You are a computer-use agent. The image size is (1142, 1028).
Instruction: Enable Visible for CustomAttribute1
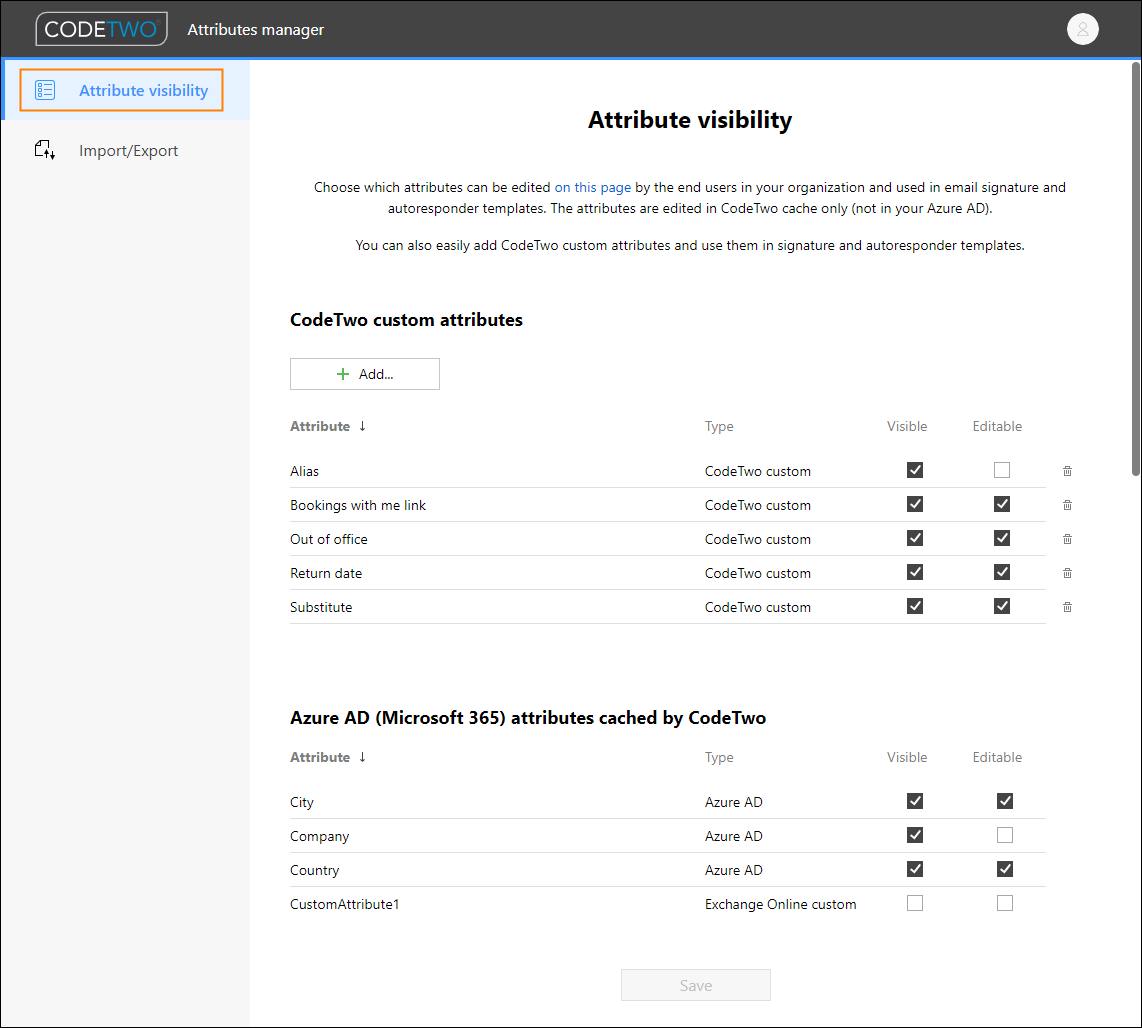(915, 903)
